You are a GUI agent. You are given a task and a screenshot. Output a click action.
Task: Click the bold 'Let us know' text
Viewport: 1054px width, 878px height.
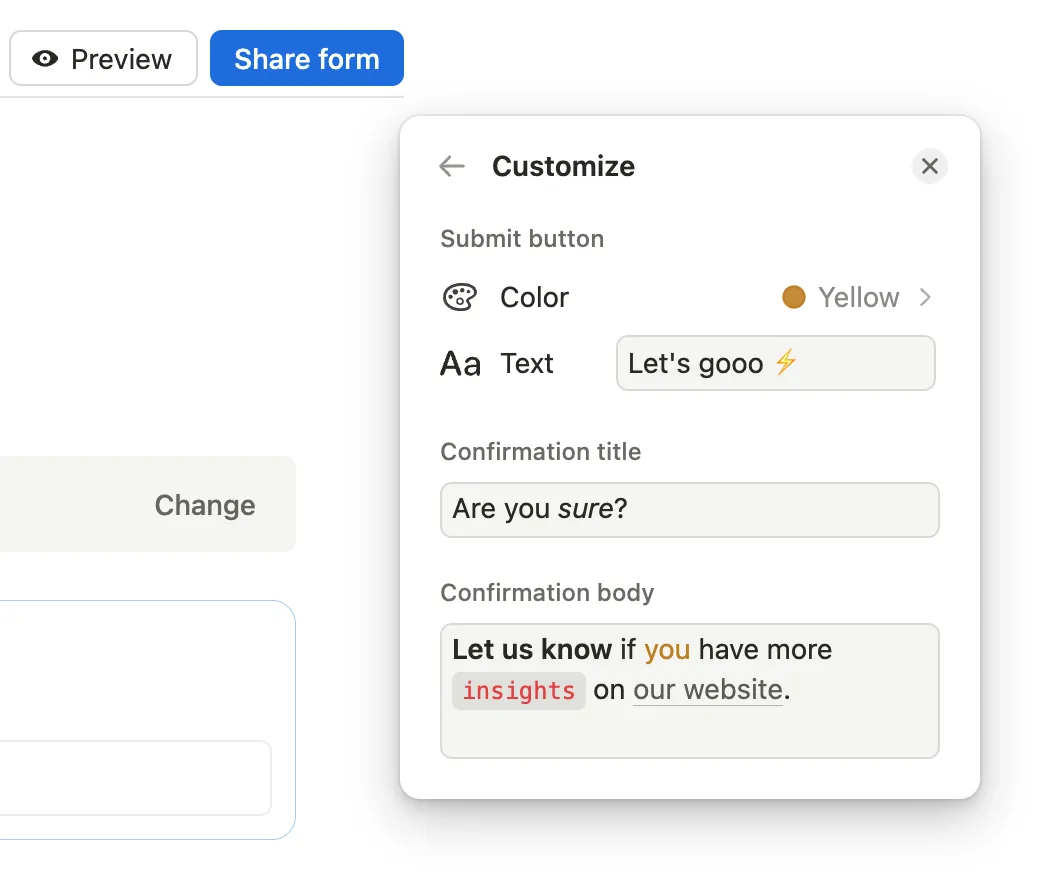(x=531, y=650)
